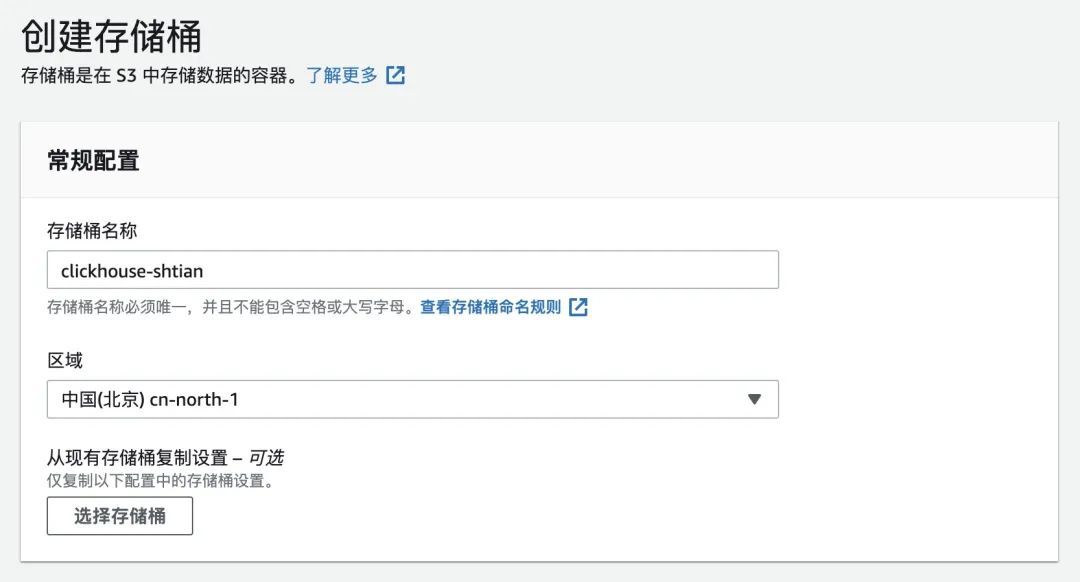Focus the 存储桶名称 input field
Image resolution: width=1080 pixels, height=582 pixels.
[412, 270]
